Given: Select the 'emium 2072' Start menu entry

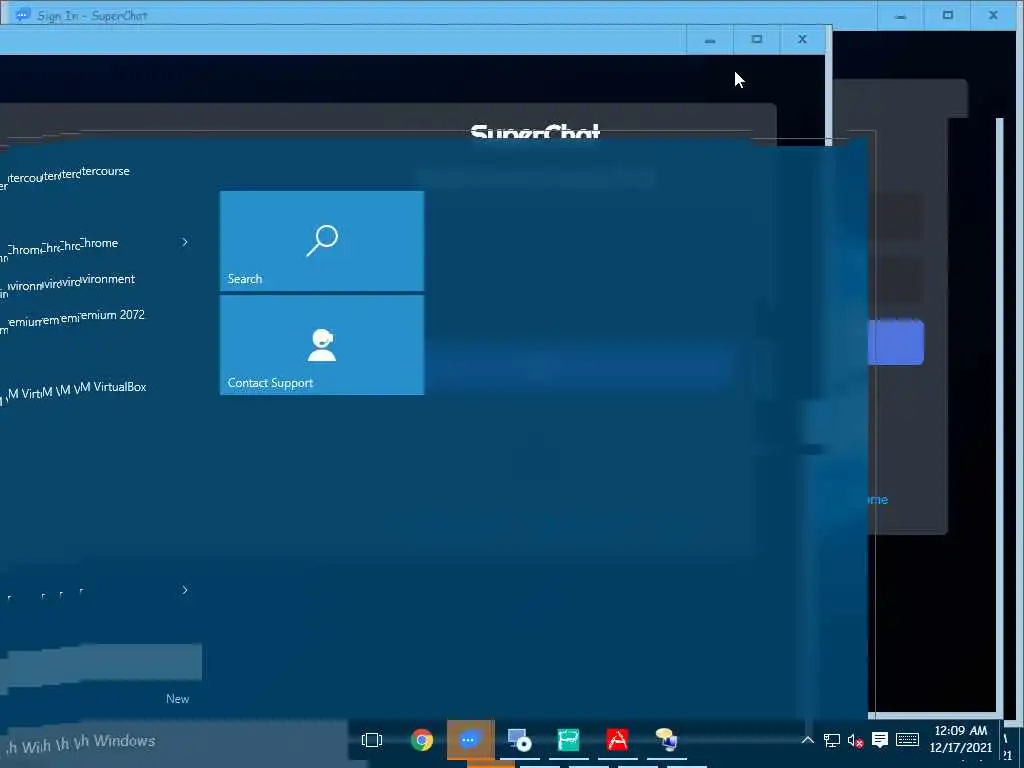Looking at the screenshot, I should pos(112,315).
